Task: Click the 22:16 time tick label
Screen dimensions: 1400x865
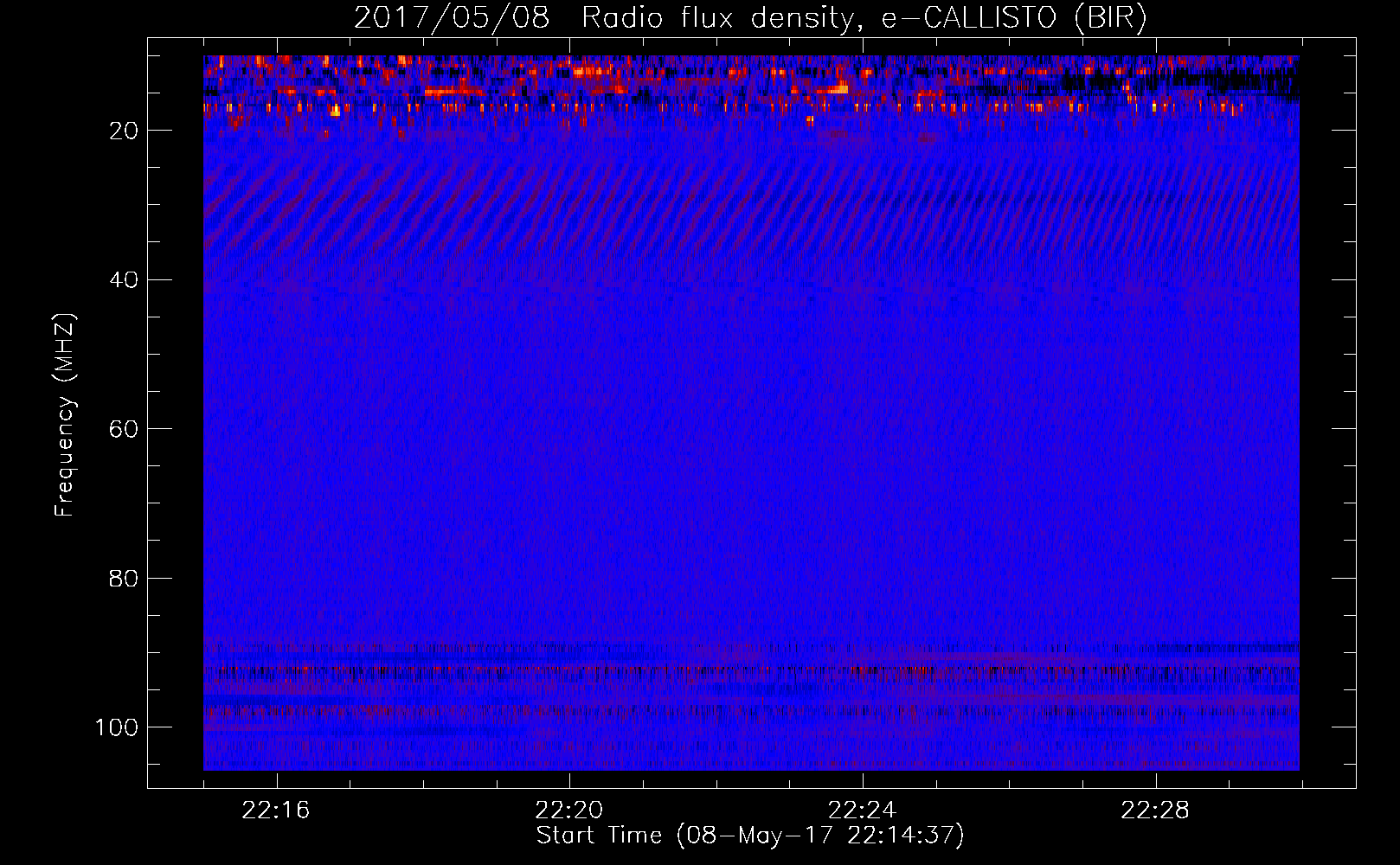Action: [276, 811]
